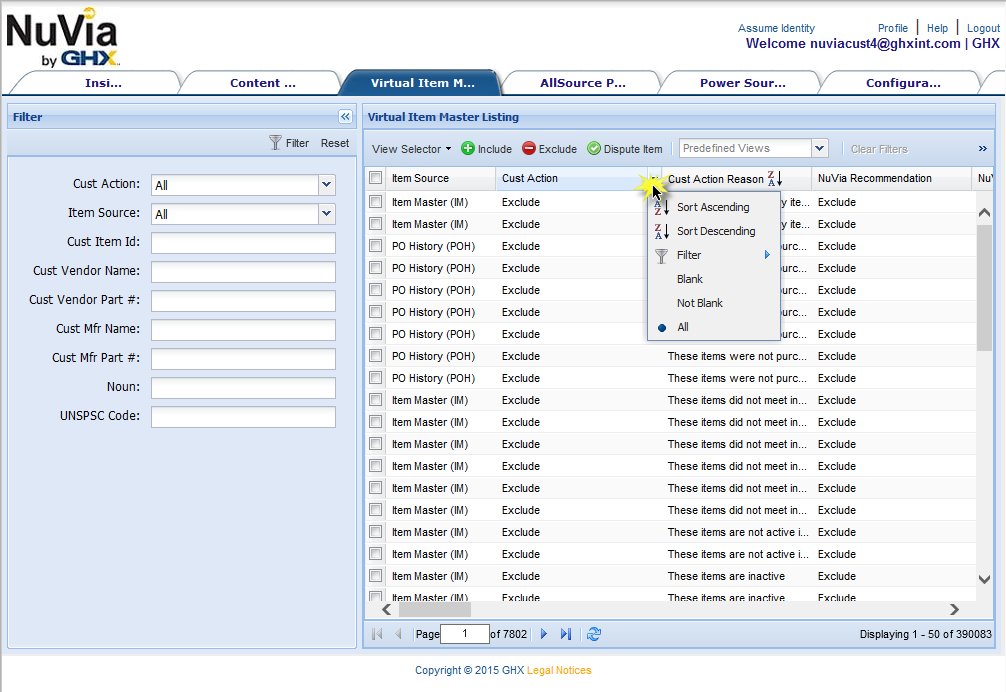Switch to the Power Sour... tab
Image resolution: width=1006 pixels, height=692 pixels.
tap(742, 83)
